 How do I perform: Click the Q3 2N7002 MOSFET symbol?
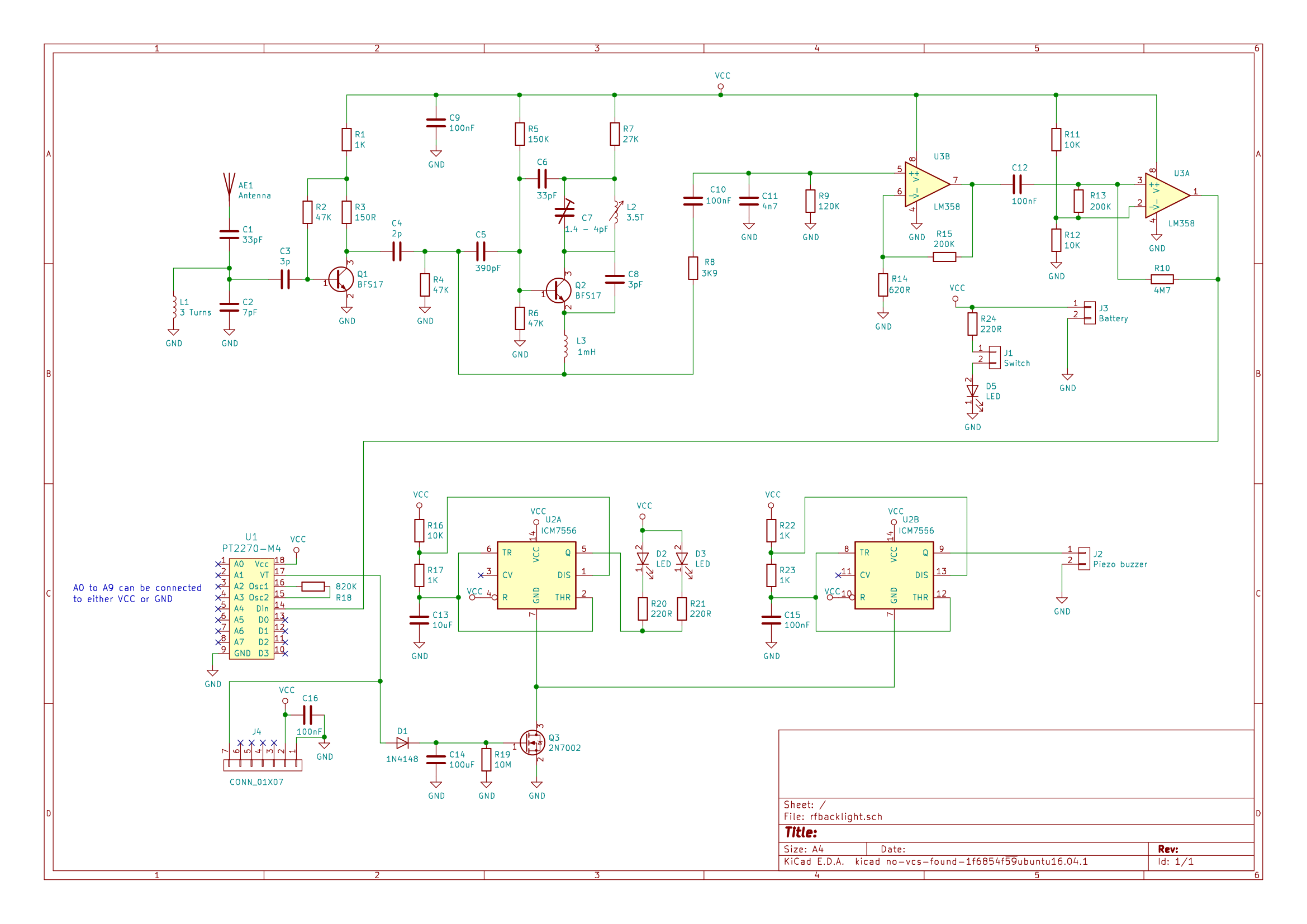(534, 743)
